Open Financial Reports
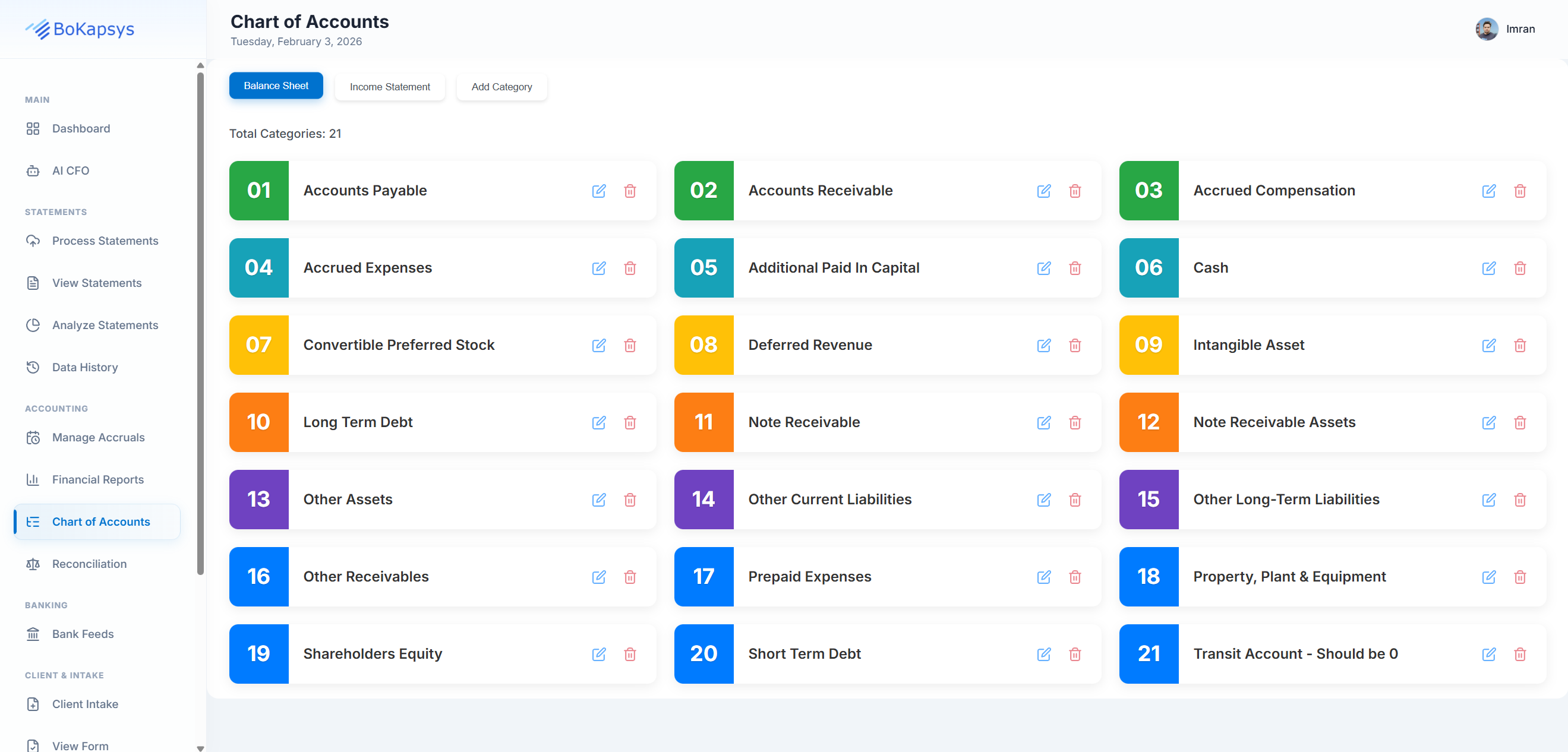This screenshot has height=752, width=1568. click(97, 479)
